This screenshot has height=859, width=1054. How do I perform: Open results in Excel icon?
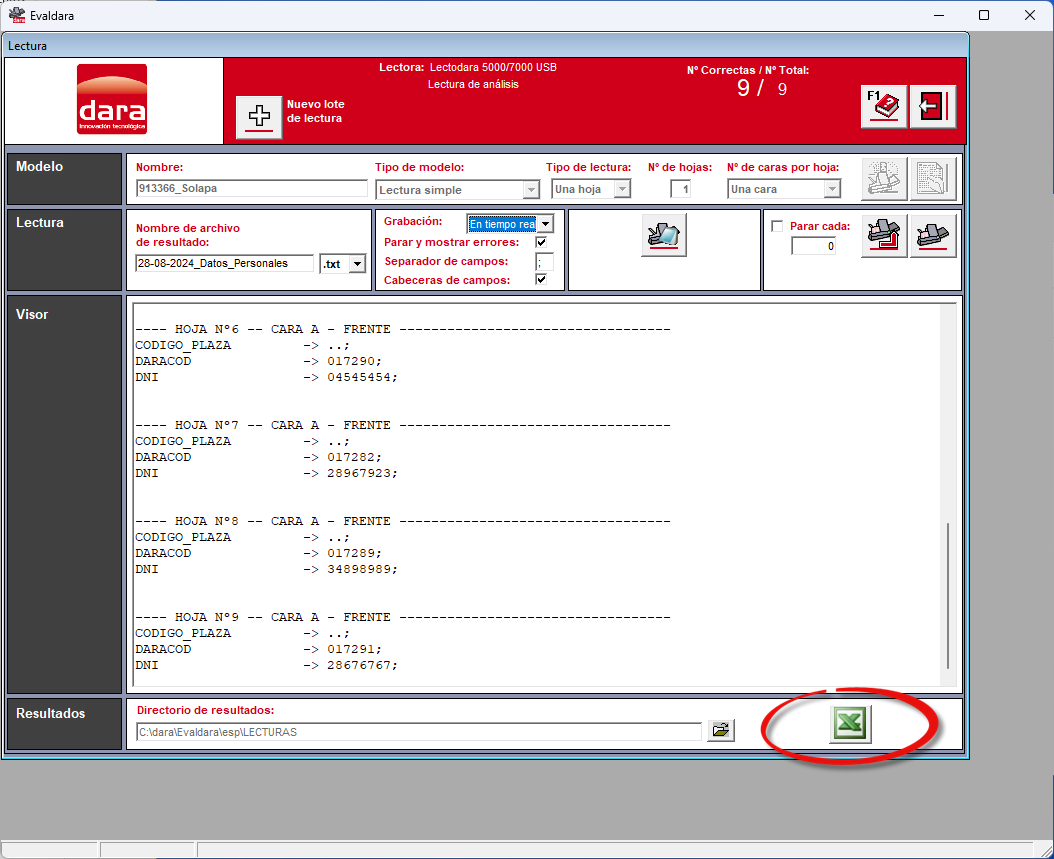(x=850, y=724)
